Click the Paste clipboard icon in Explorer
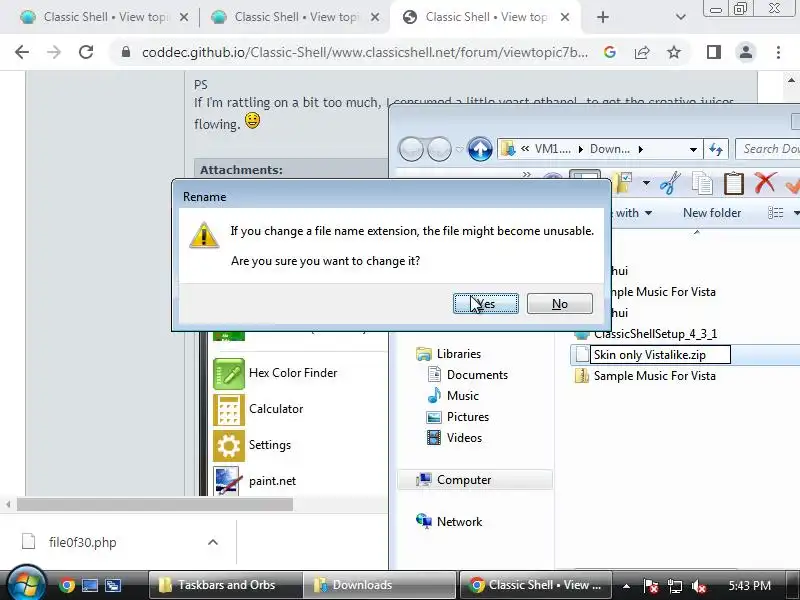The image size is (800, 600). [x=734, y=183]
